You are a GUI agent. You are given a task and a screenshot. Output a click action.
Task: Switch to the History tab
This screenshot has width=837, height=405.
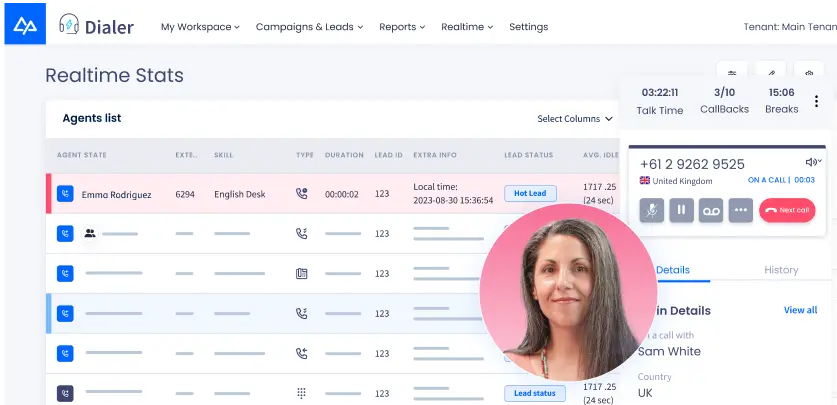click(781, 270)
